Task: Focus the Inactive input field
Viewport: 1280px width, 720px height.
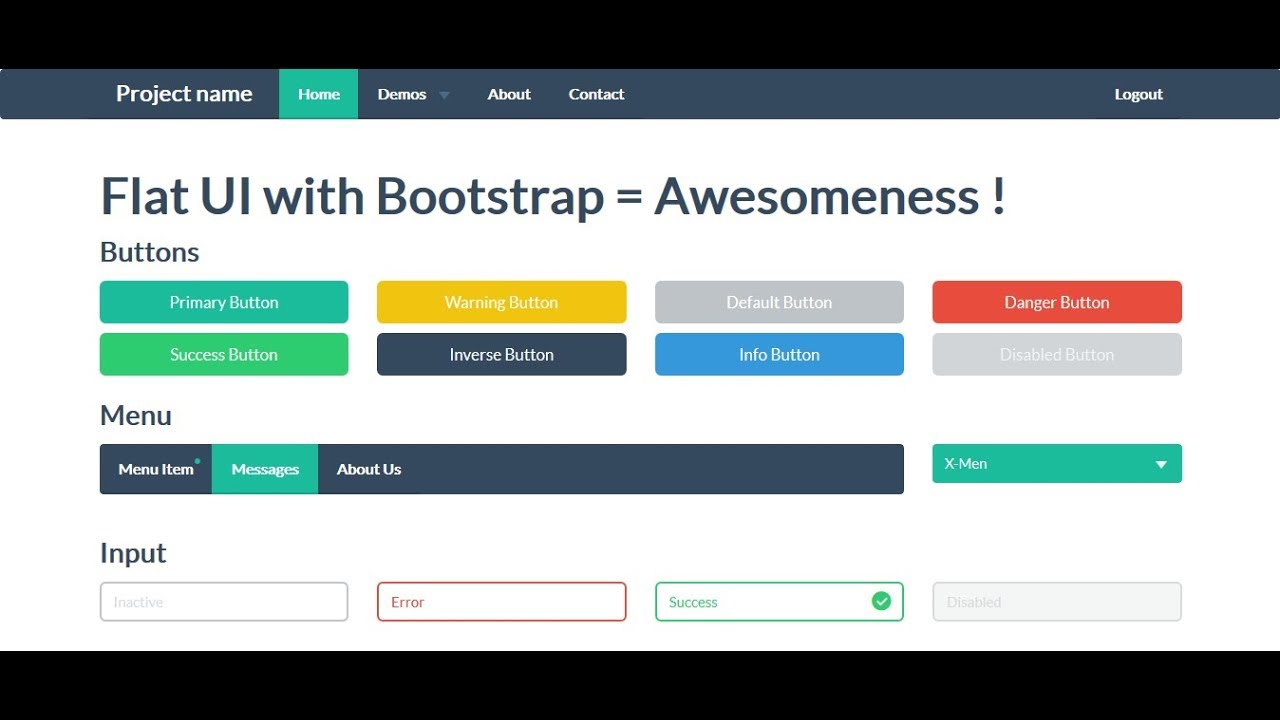Action: [x=224, y=602]
